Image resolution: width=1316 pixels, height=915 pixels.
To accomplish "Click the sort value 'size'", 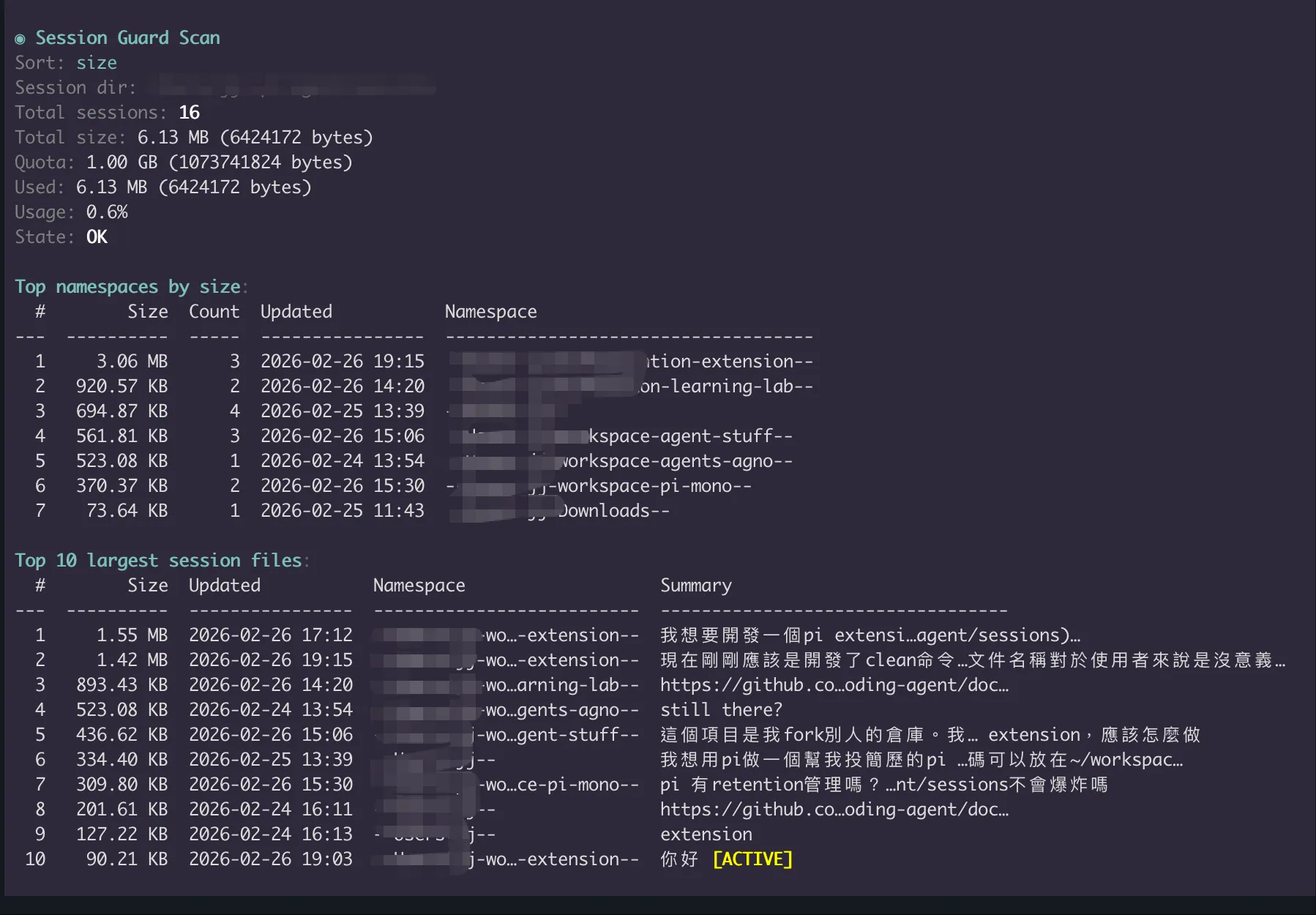I will click(97, 63).
